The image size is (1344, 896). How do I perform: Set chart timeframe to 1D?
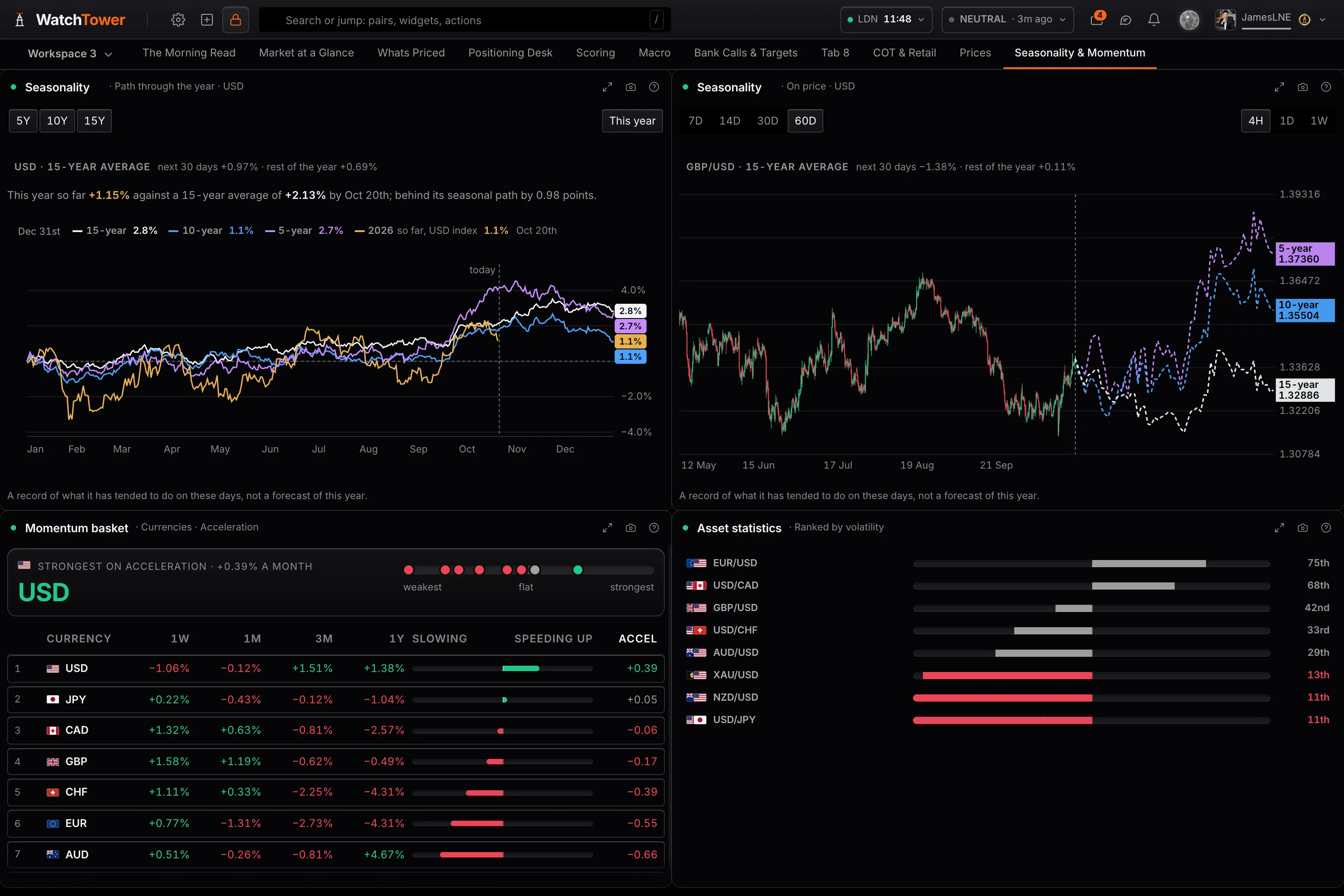pyautogui.click(x=1287, y=121)
